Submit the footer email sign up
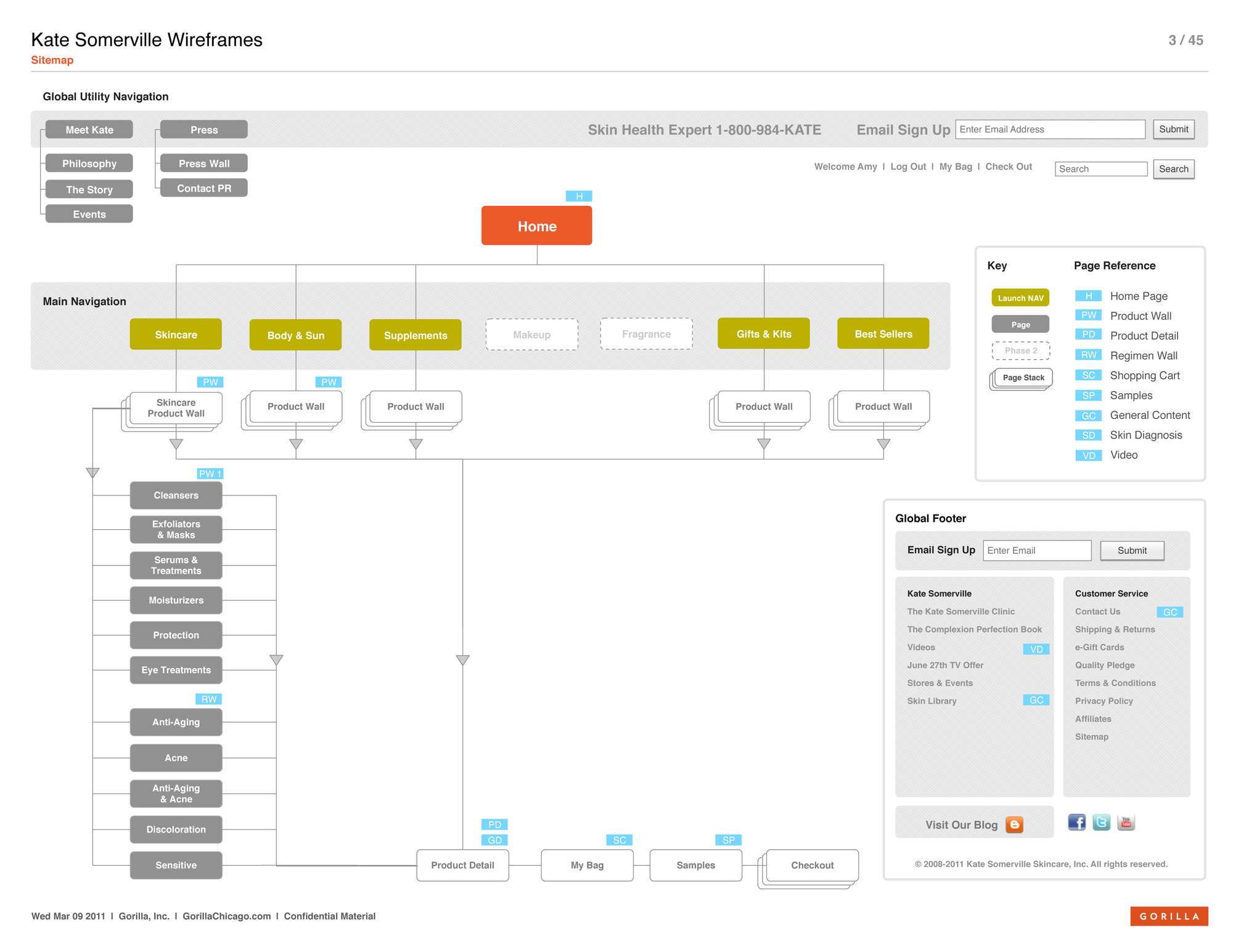 click(1132, 550)
